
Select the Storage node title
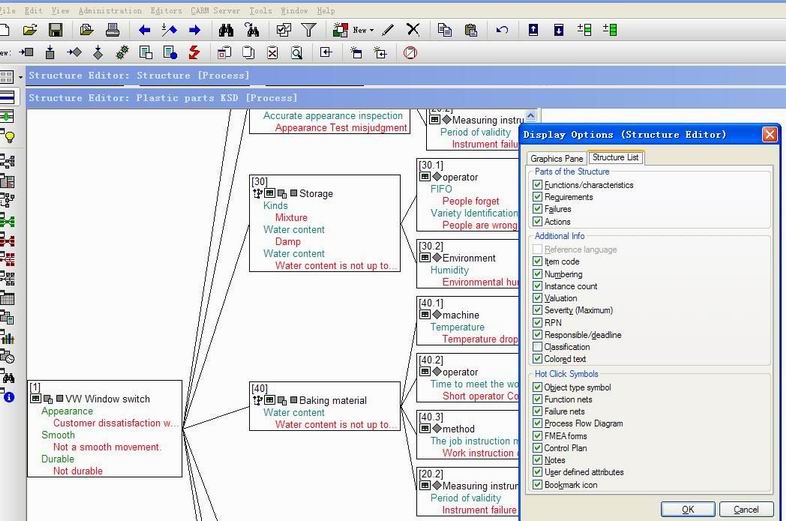pyautogui.click(x=316, y=194)
